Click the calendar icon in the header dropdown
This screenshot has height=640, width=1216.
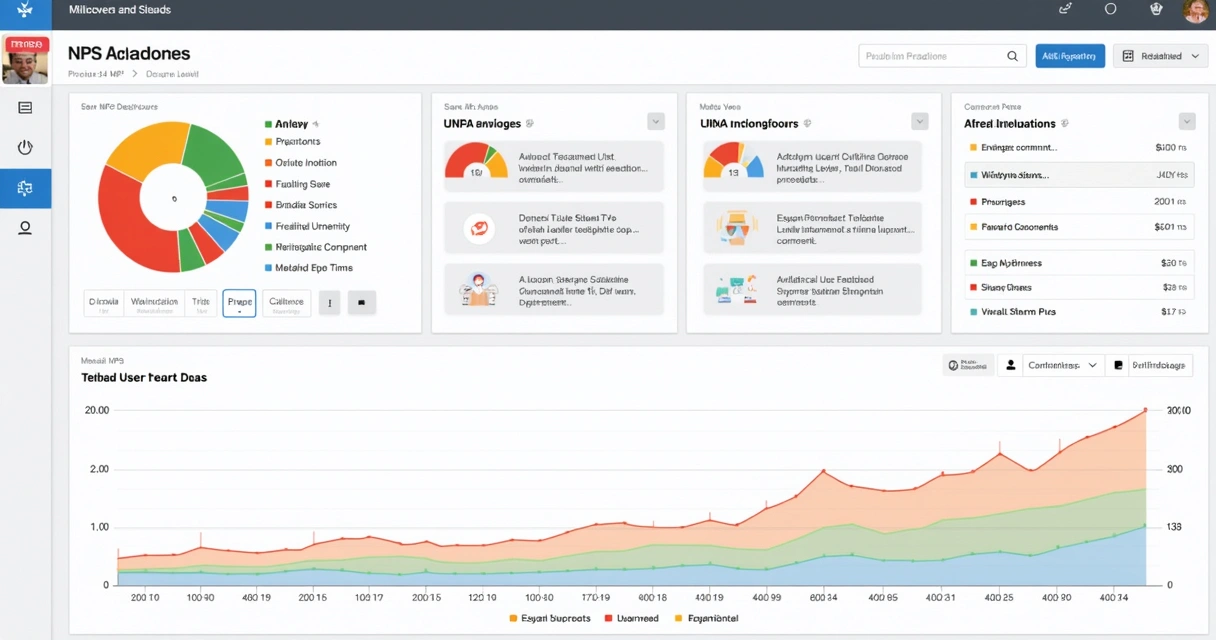click(1128, 57)
